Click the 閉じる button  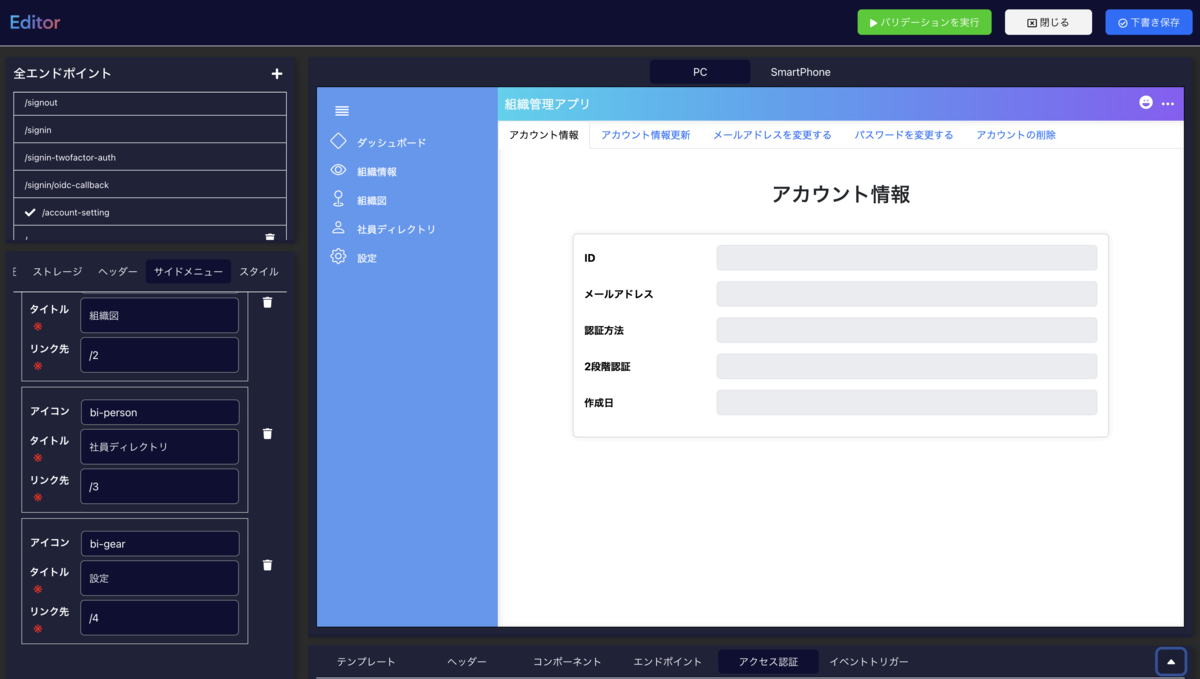pyautogui.click(x=1048, y=22)
